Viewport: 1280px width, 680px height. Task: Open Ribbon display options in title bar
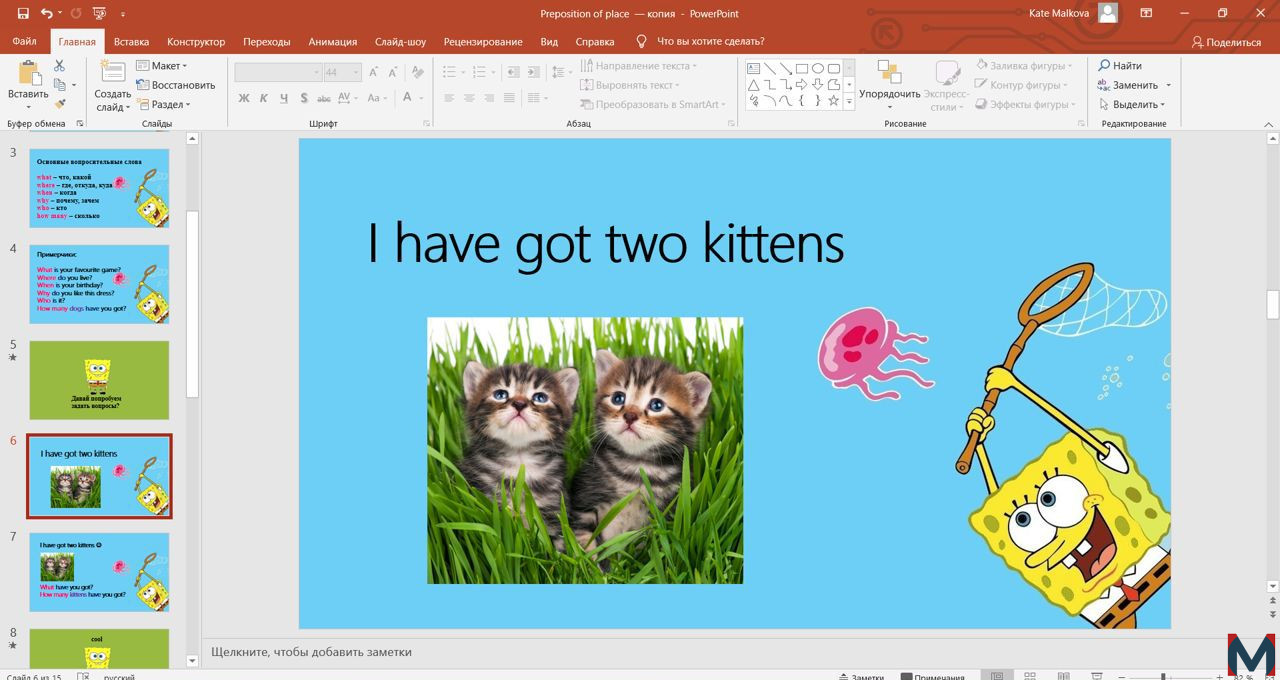click(1146, 14)
